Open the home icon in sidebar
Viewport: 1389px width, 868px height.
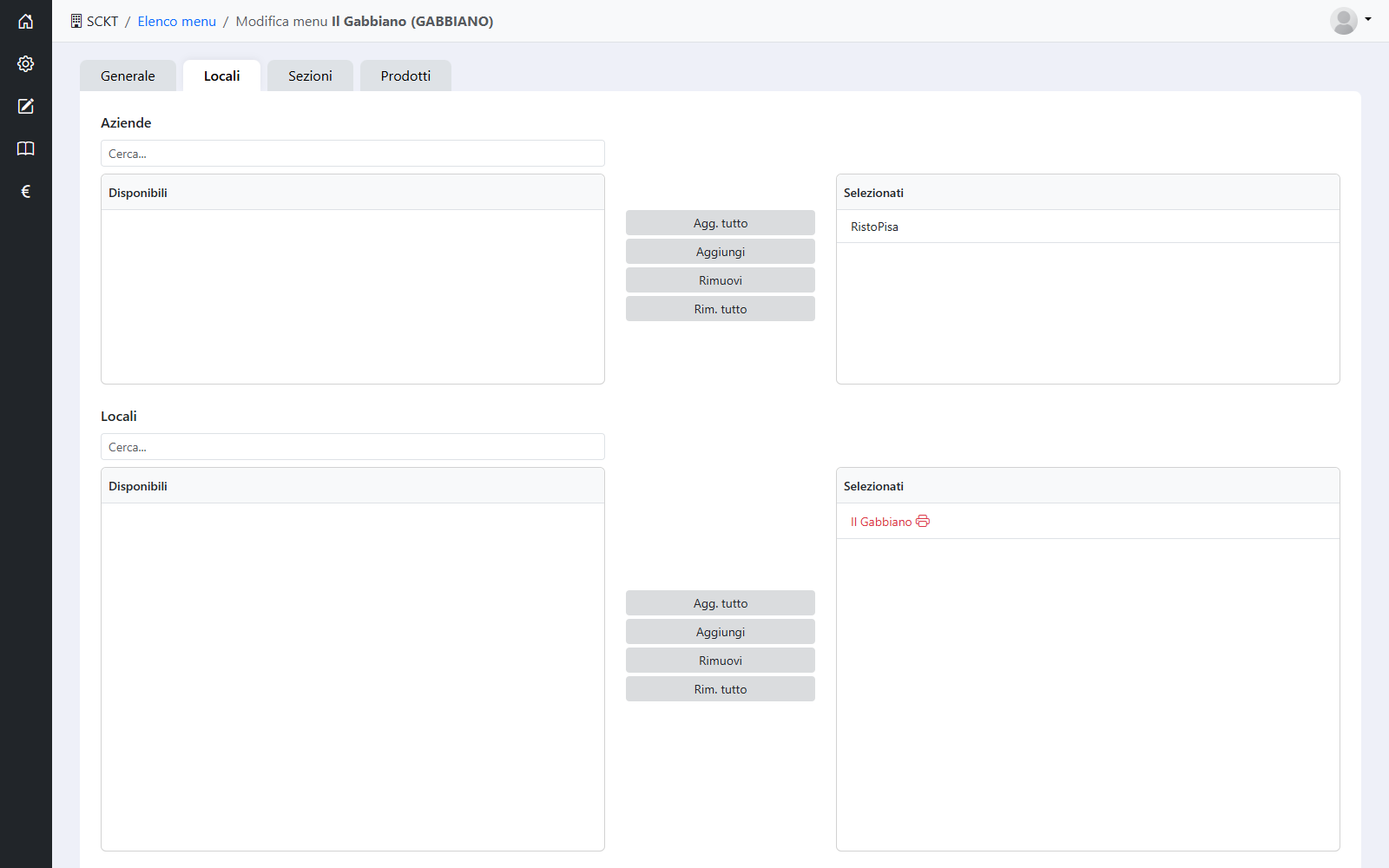point(26,22)
